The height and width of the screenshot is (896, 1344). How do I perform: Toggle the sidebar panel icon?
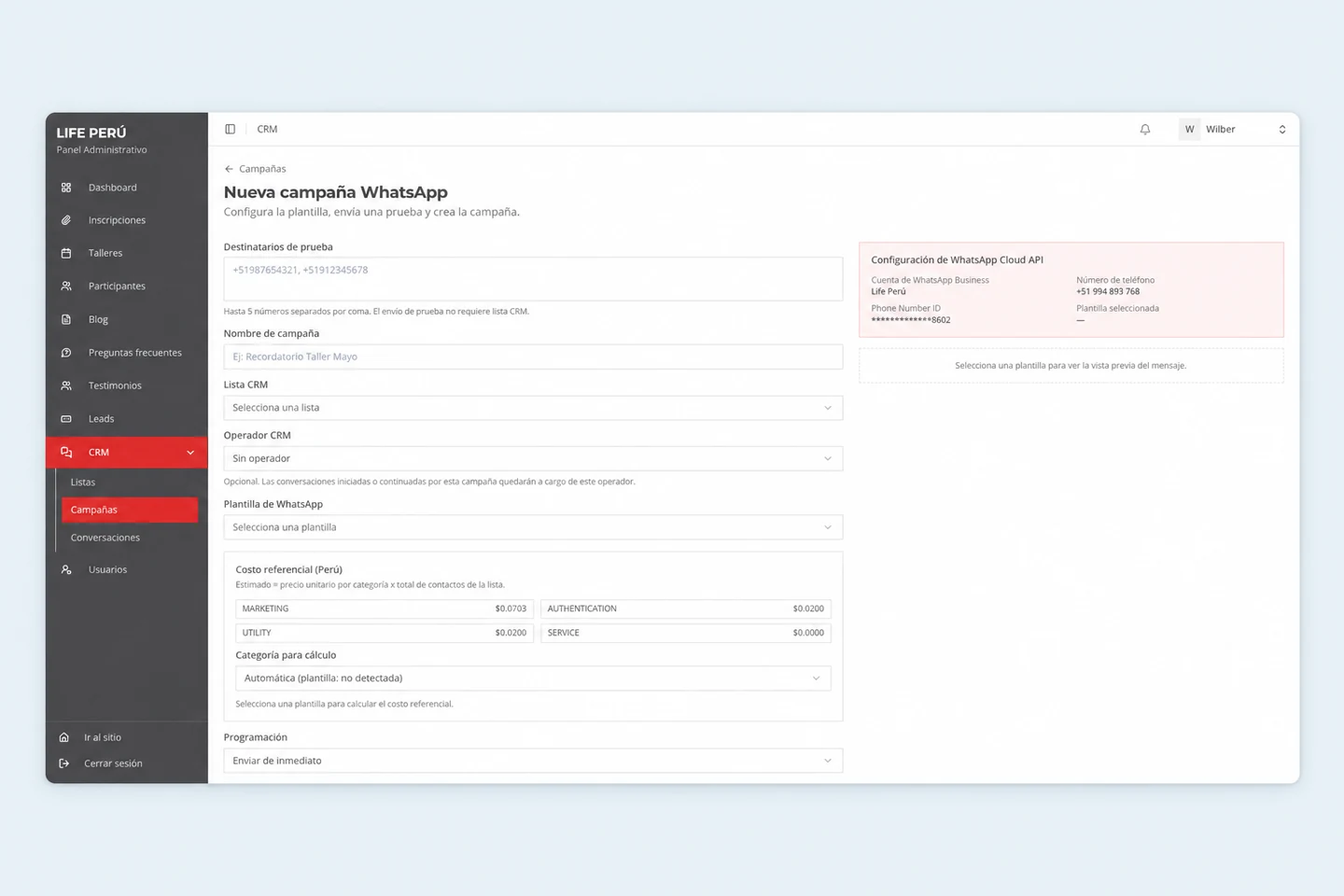230,129
